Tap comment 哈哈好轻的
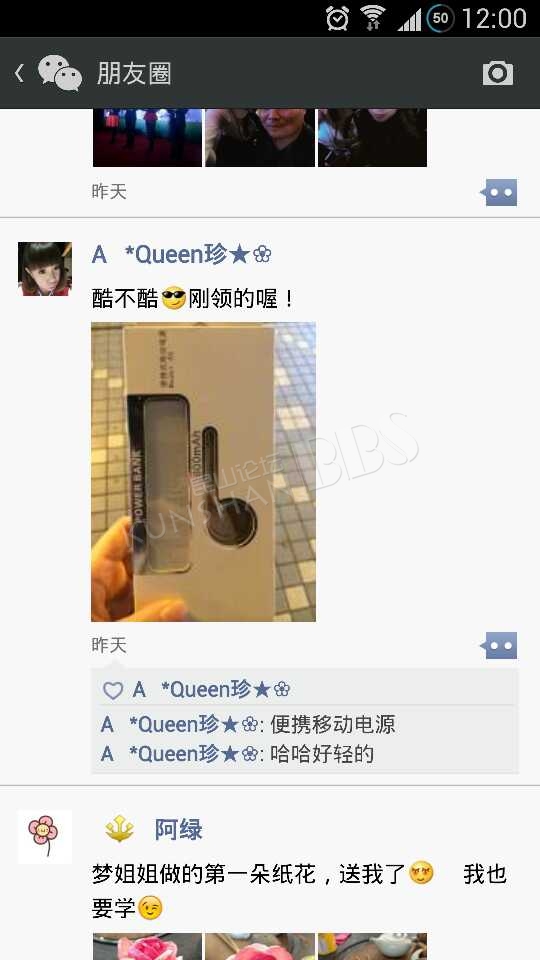 coord(321,754)
